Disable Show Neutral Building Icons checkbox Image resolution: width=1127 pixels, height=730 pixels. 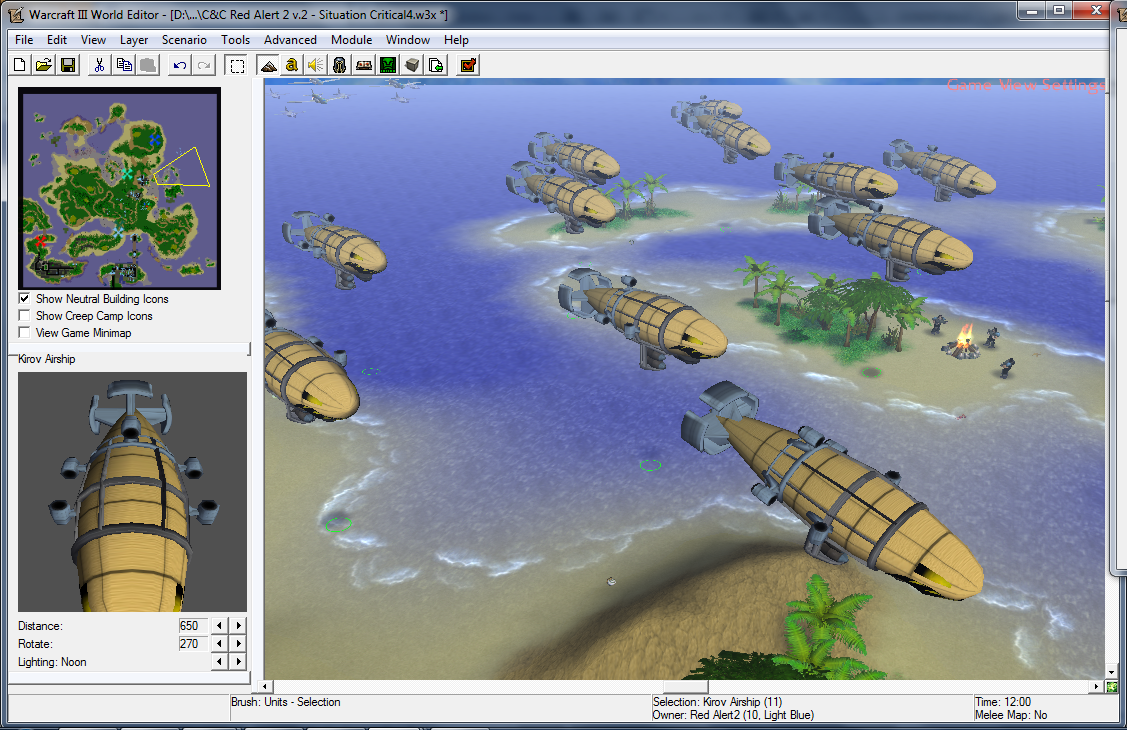tap(24, 298)
